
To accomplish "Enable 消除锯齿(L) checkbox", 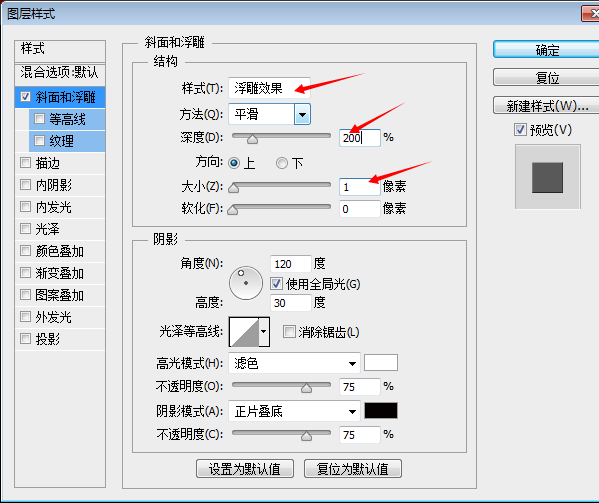I will tap(289, 332).
